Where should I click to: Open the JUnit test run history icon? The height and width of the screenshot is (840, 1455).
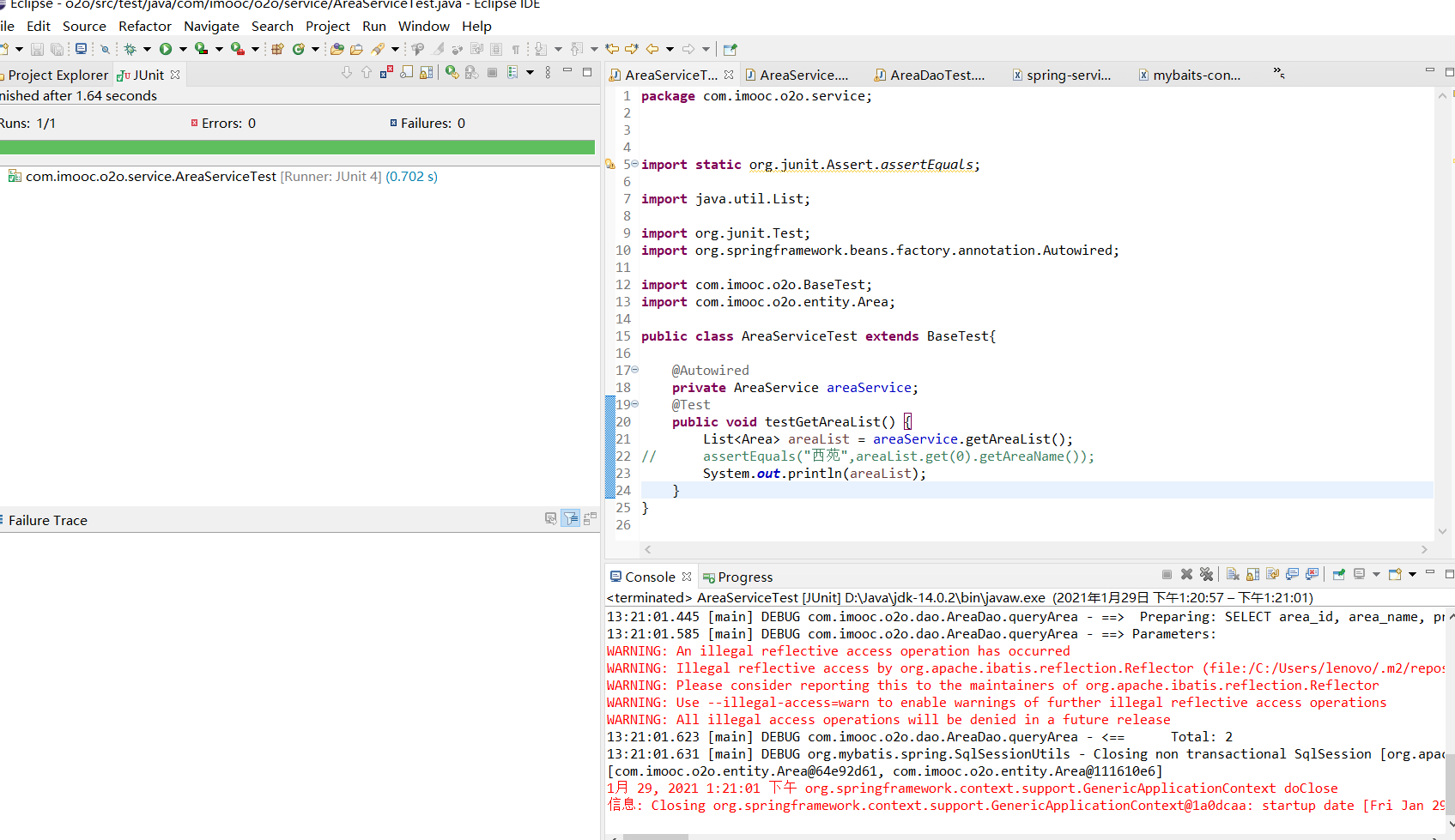512,73
